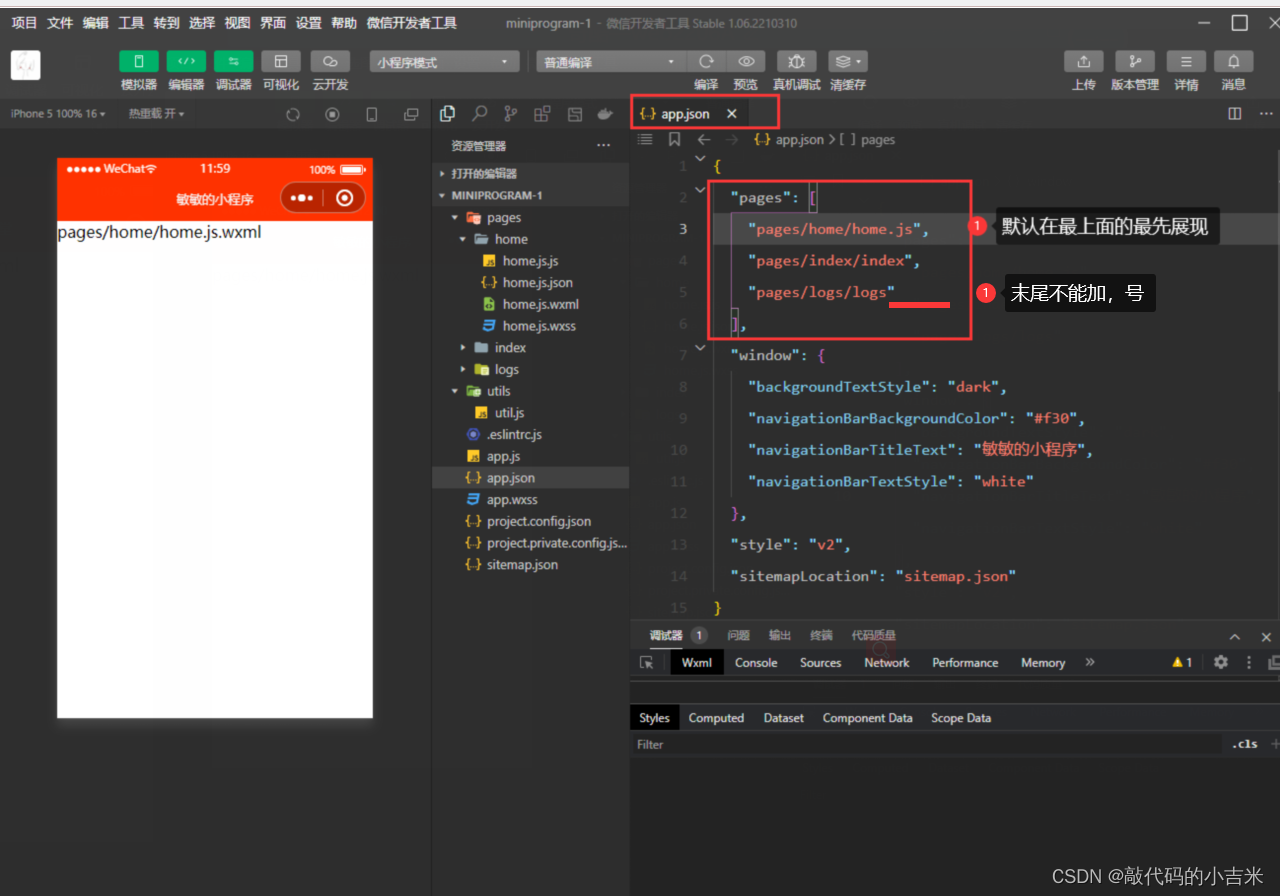Collapse the utils folder
Image resolution: width=1280 pixels, height=896 pixels.
point(530,391)
